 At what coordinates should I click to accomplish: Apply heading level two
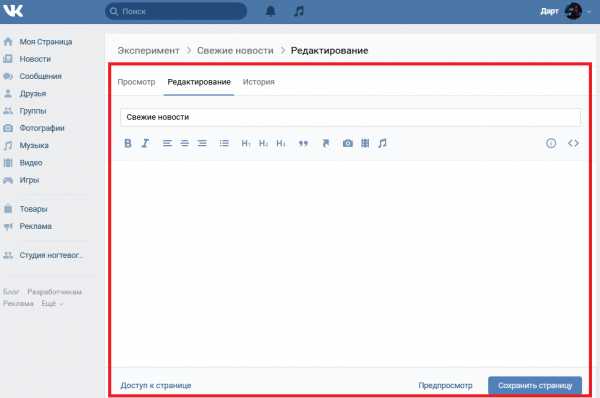(263, 143)
